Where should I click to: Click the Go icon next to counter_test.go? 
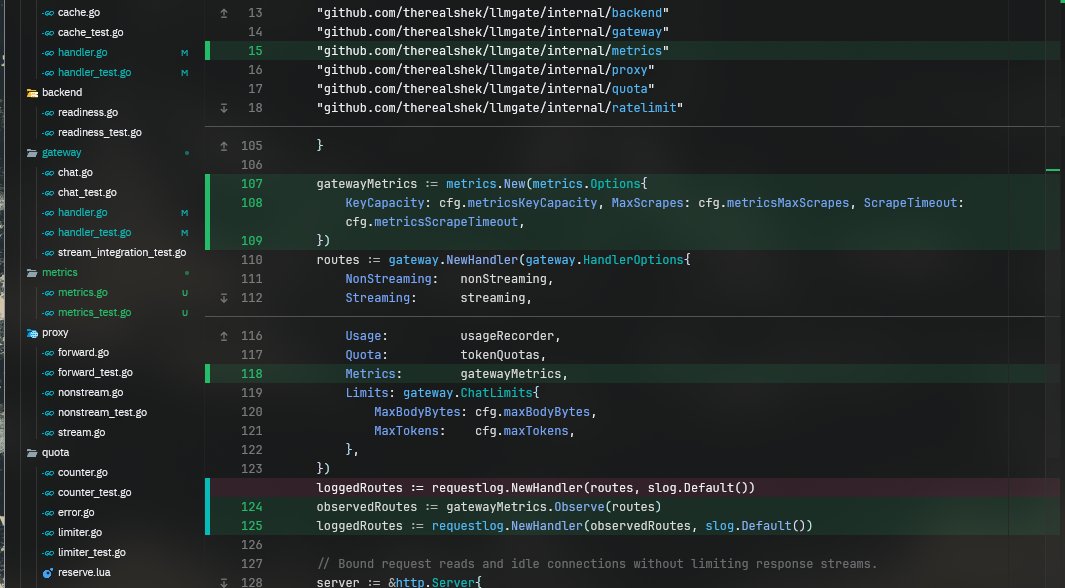48,493
